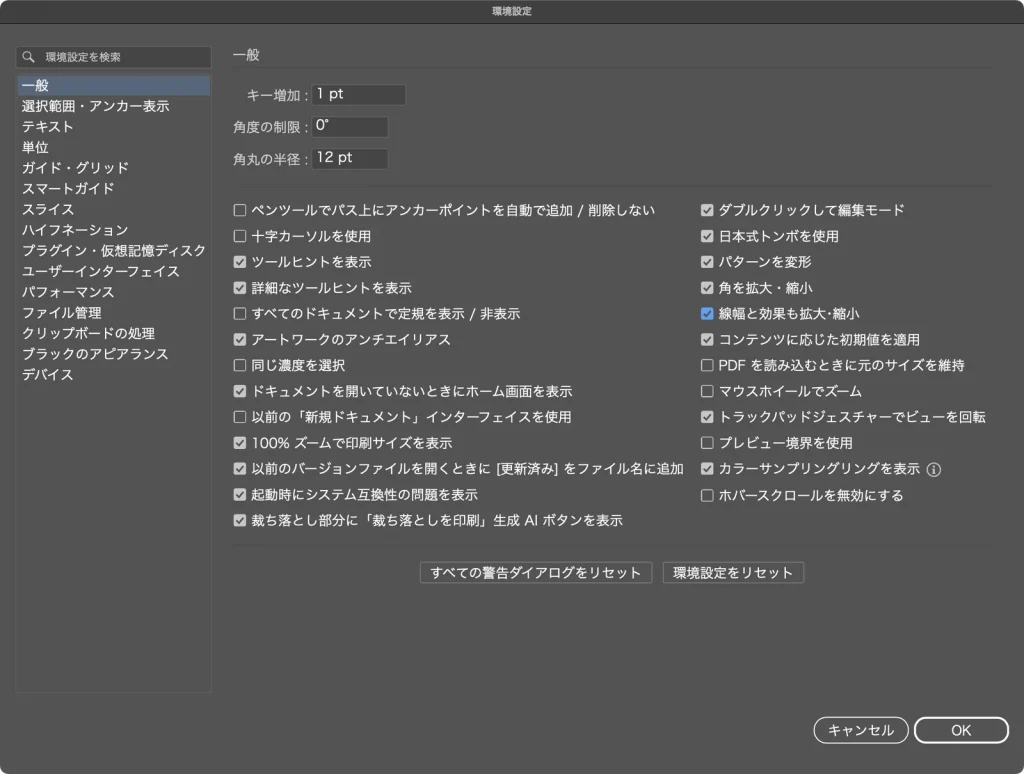Click the 角丸の半径 input field
Viewport: 1024px width, 774px height.
[x=350, y=159]
